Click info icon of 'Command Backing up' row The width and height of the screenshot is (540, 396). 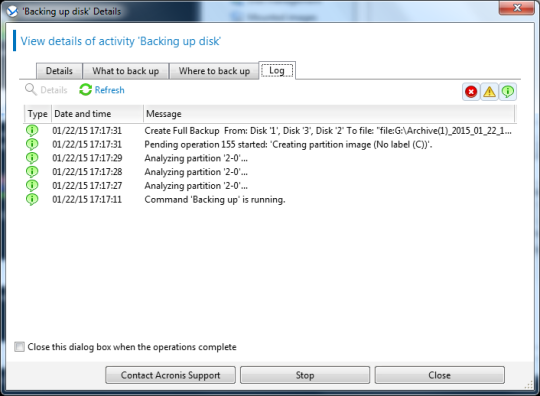pos(32,199)
